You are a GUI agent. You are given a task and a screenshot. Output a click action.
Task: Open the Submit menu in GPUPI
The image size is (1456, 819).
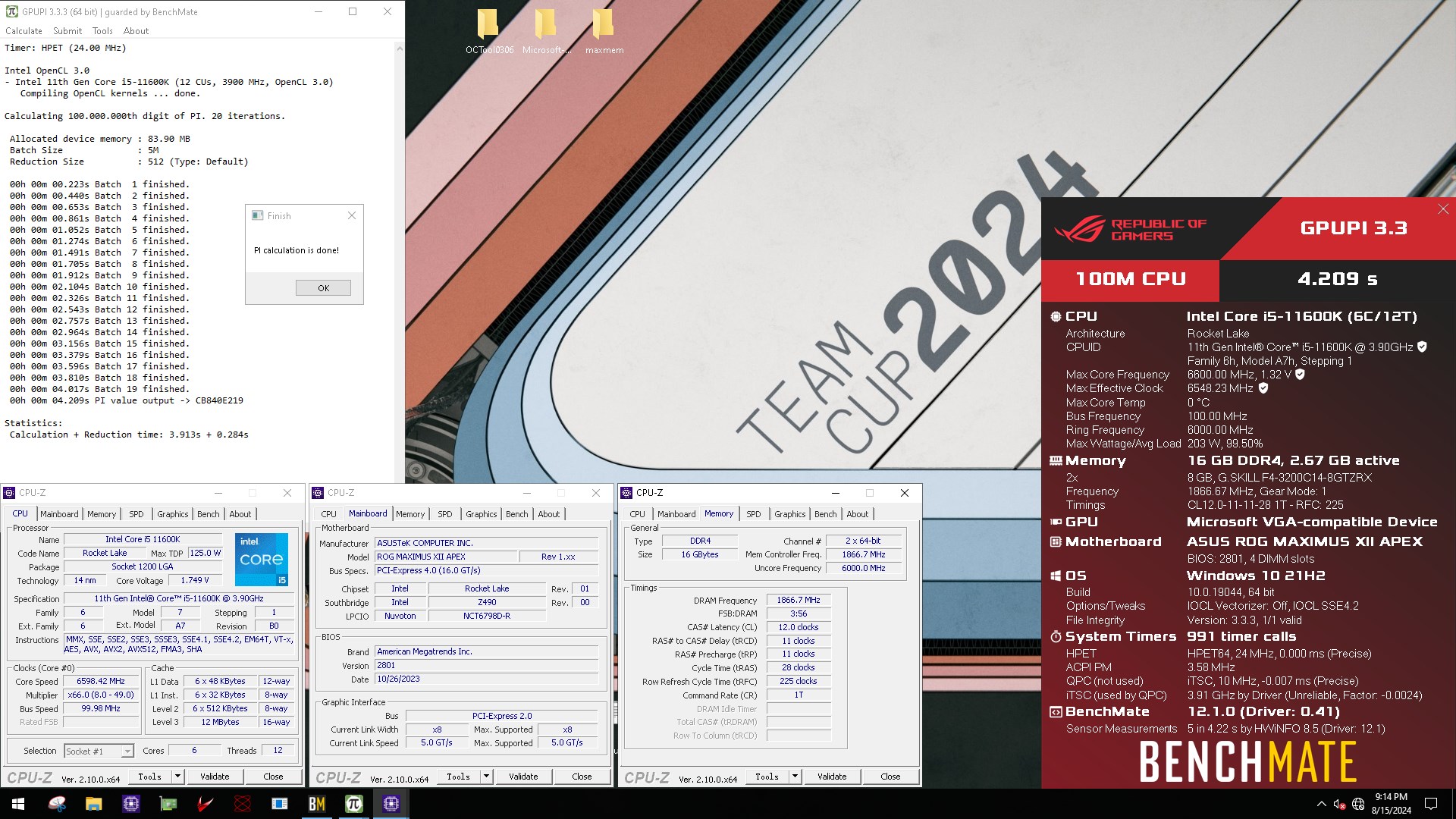[x=67, y=31]
